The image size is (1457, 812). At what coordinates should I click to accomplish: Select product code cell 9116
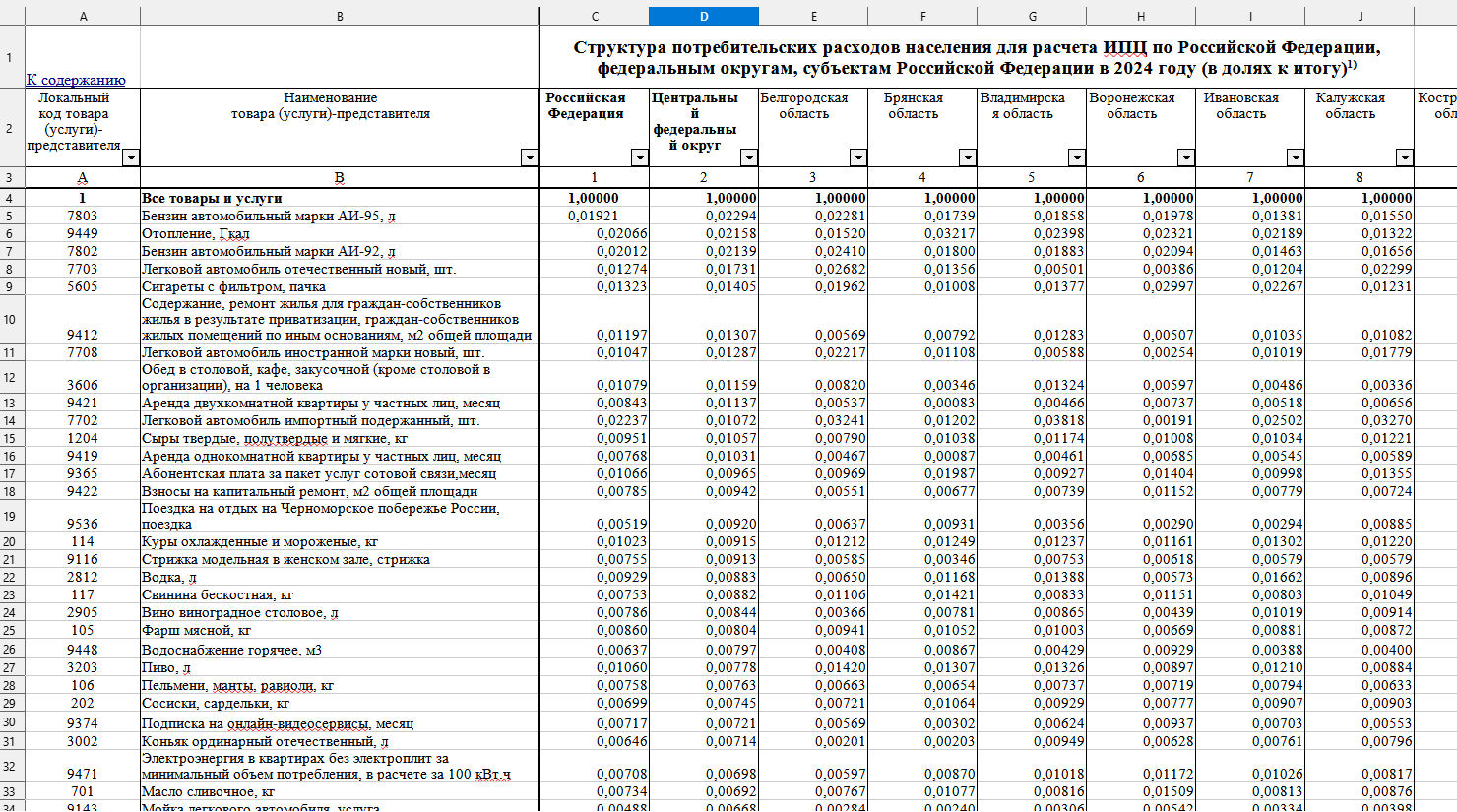pos(83,559)
